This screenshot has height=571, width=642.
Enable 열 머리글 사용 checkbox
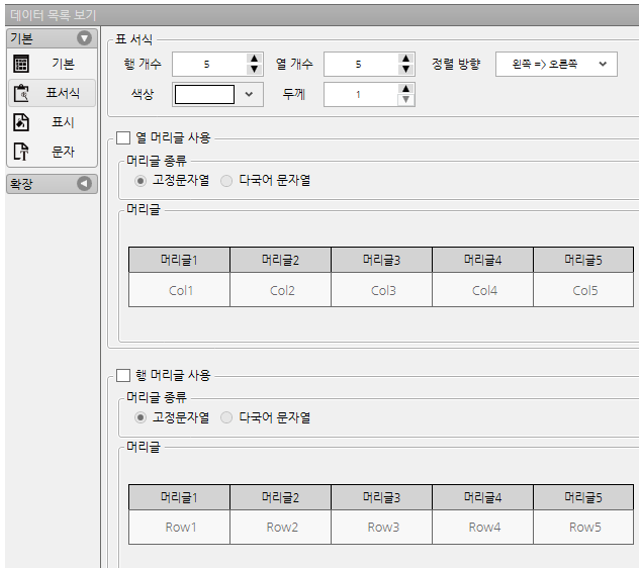click(123, 138)
